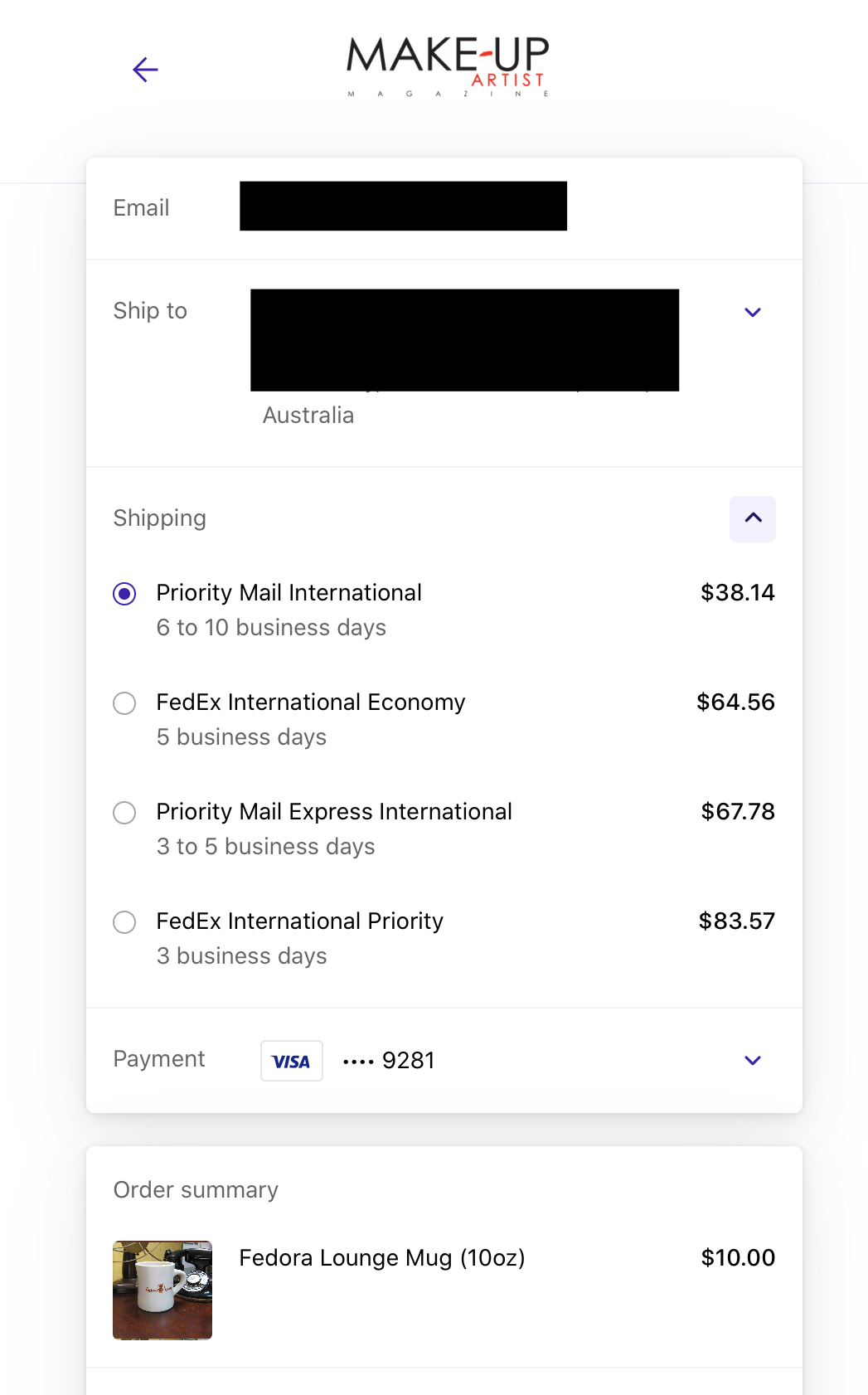The width and height of the screenshot is (868, 1395).
Task: Pick FedEx International Priority shipping
Action: (124, 922)
